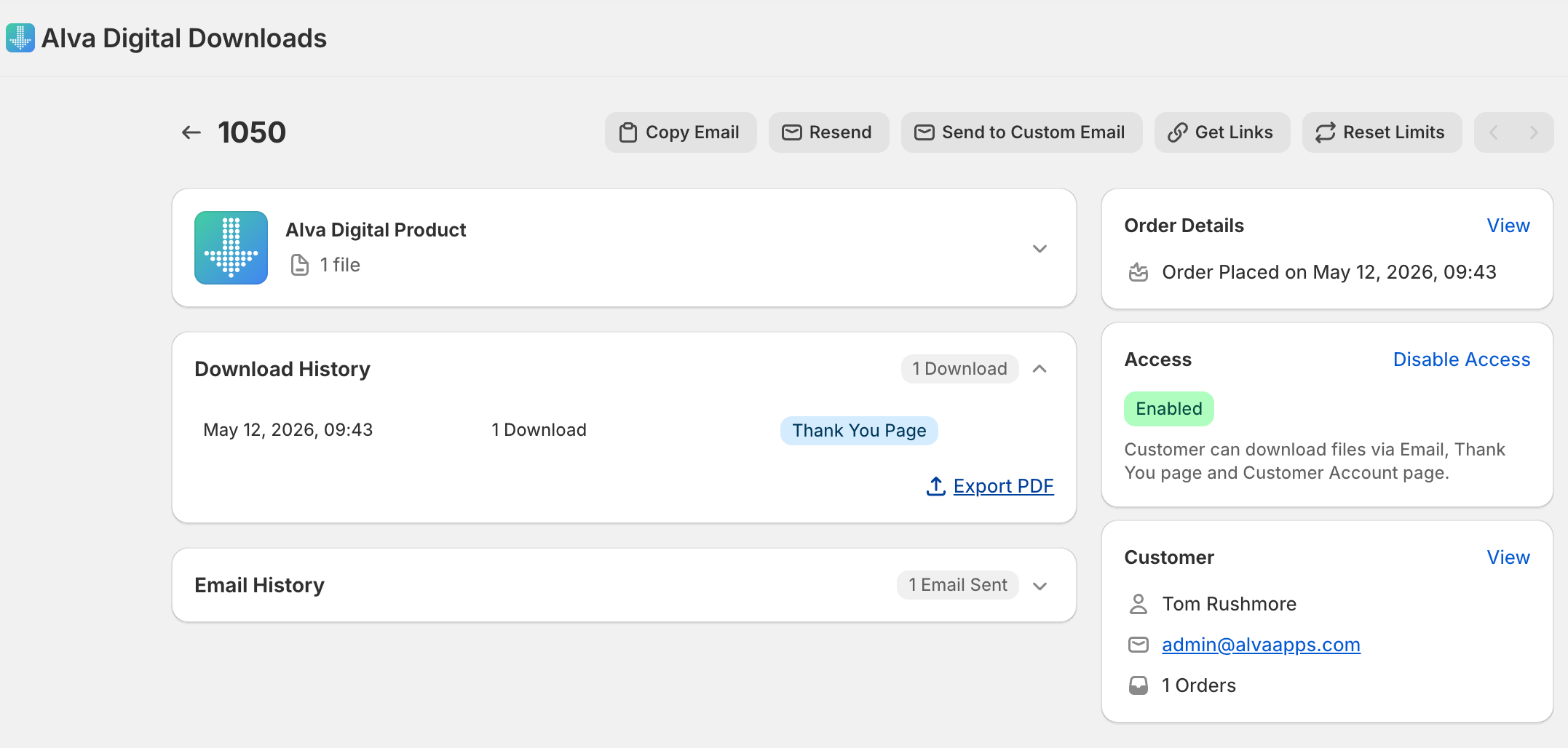The height and width of the screenshot is (748, 1568).
Task: Open admin@alvaapps.com email link
Action: pyautogui.click(x=1261, y=645)
